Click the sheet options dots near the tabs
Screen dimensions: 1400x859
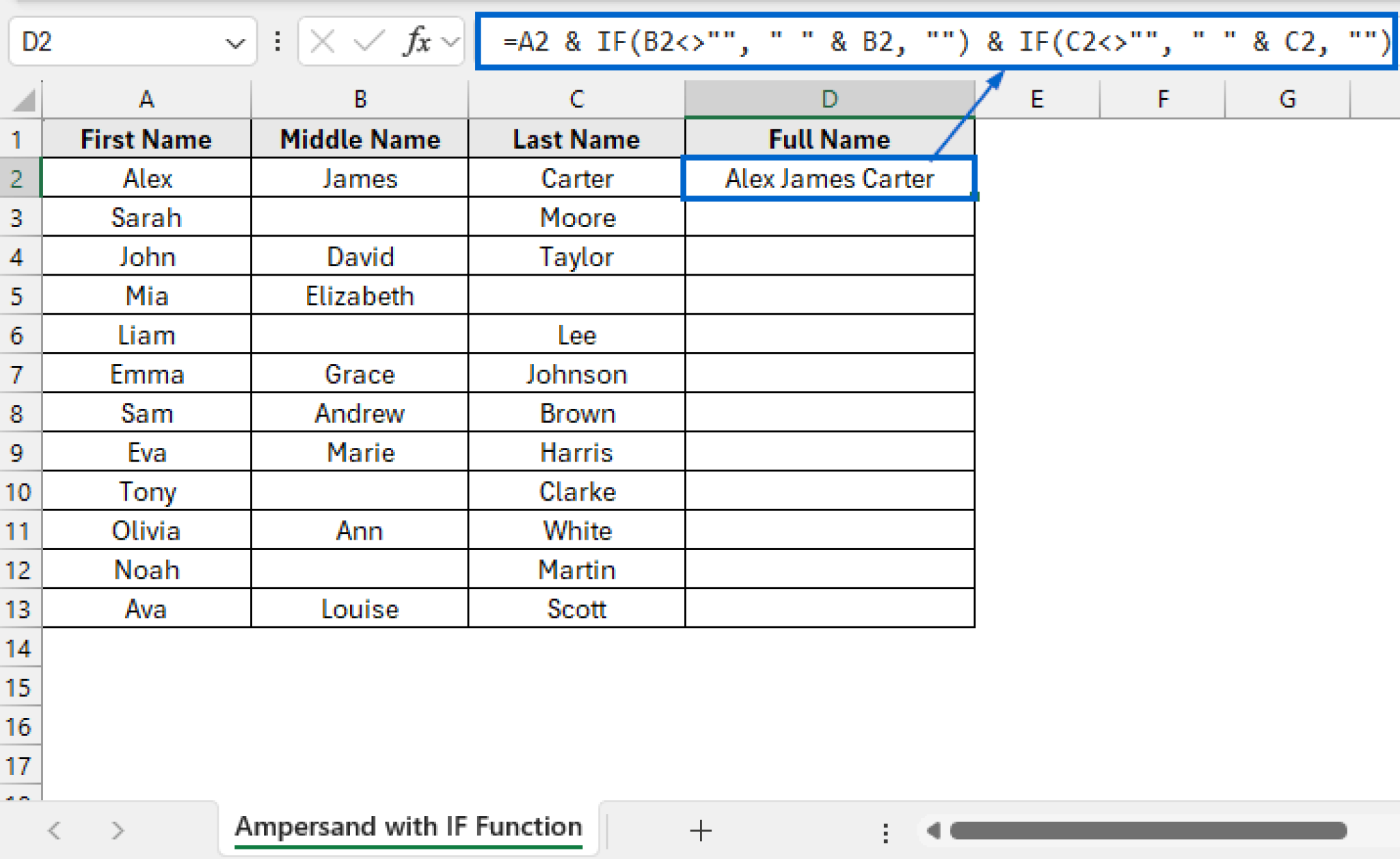[x=885, y=830]
